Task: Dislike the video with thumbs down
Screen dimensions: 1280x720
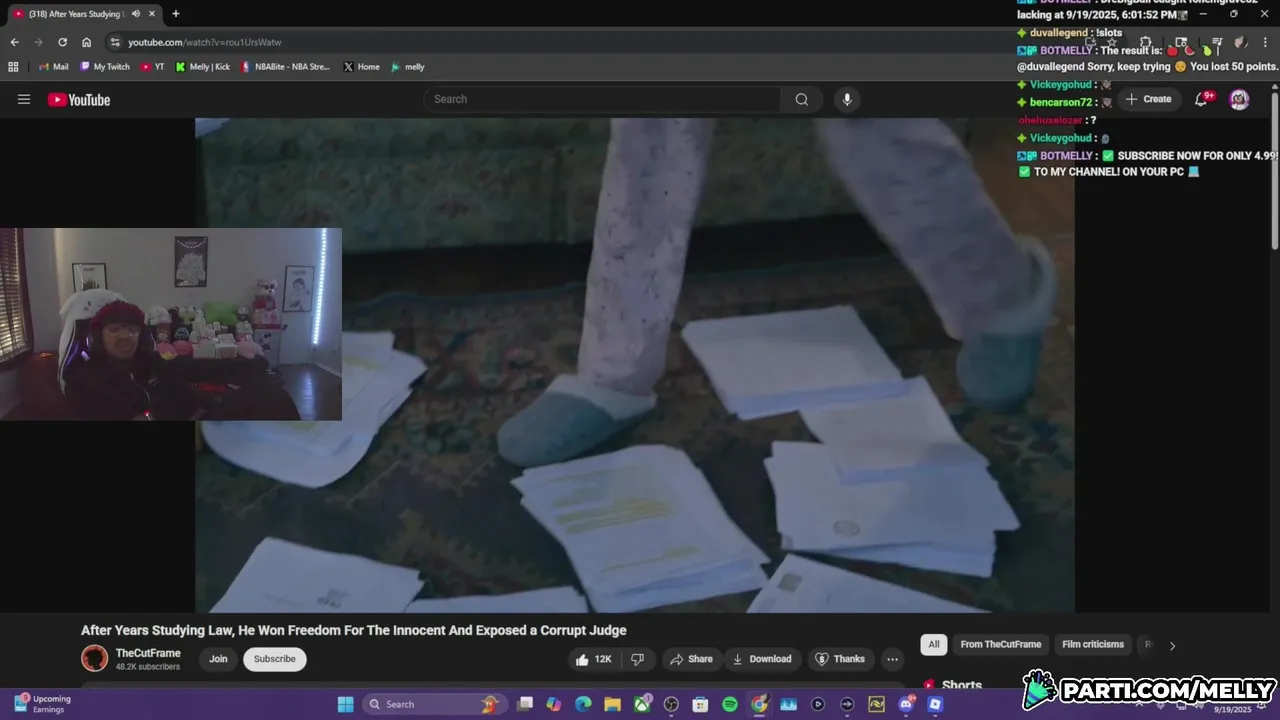Action: pos(637,659)
